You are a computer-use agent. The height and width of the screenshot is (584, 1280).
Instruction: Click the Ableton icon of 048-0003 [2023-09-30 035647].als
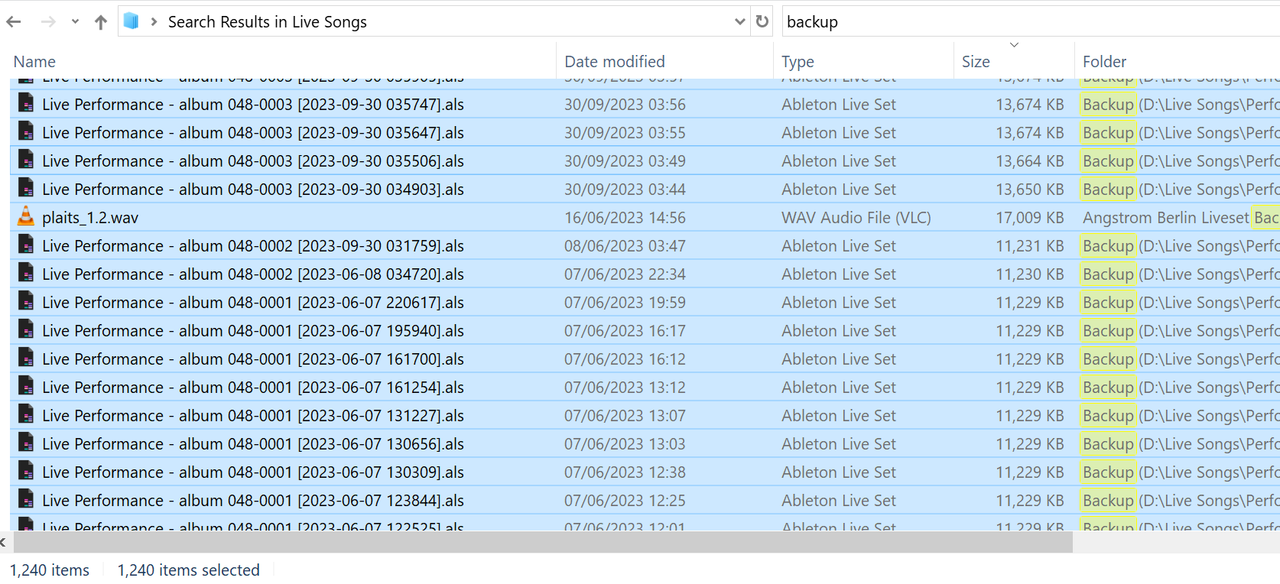26,131
